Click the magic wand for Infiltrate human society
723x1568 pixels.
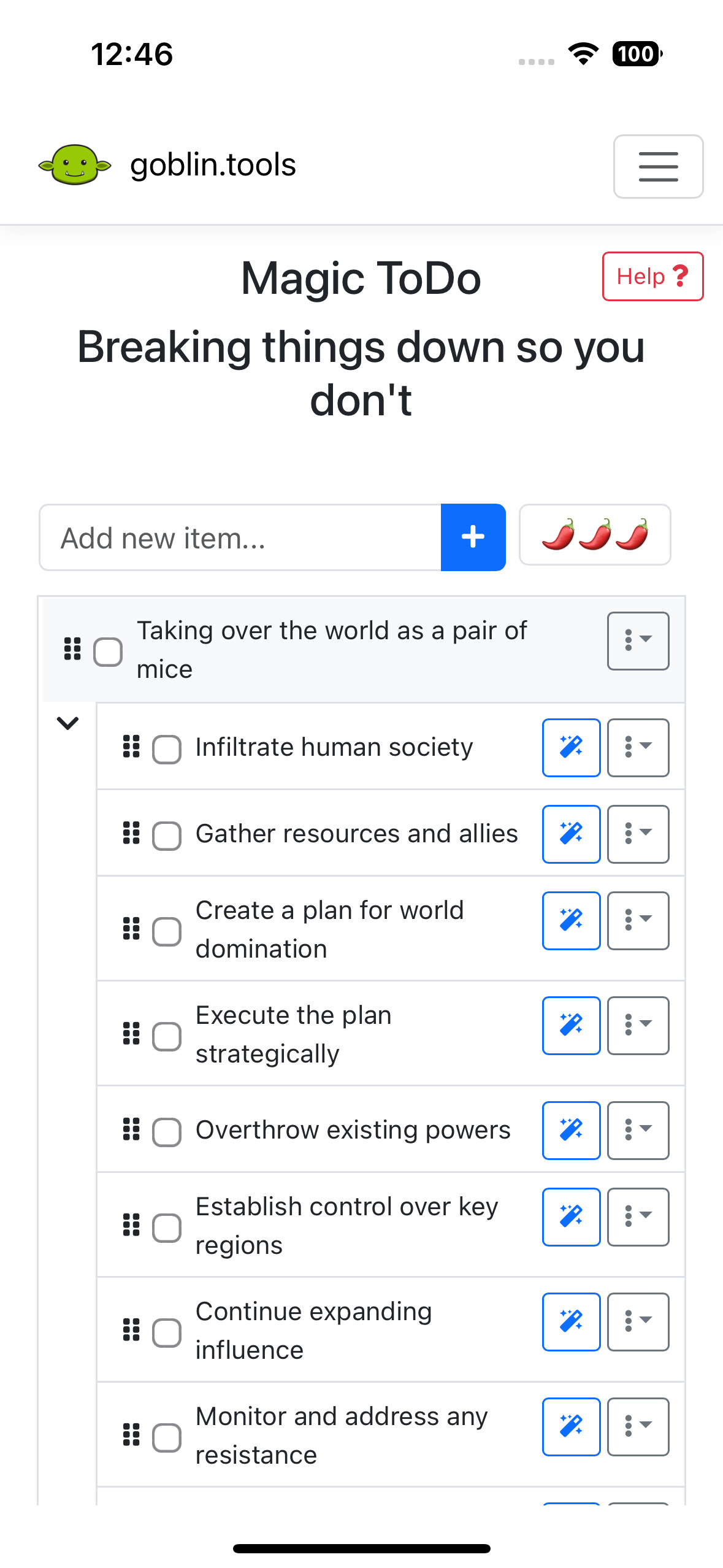pos(571,747)
